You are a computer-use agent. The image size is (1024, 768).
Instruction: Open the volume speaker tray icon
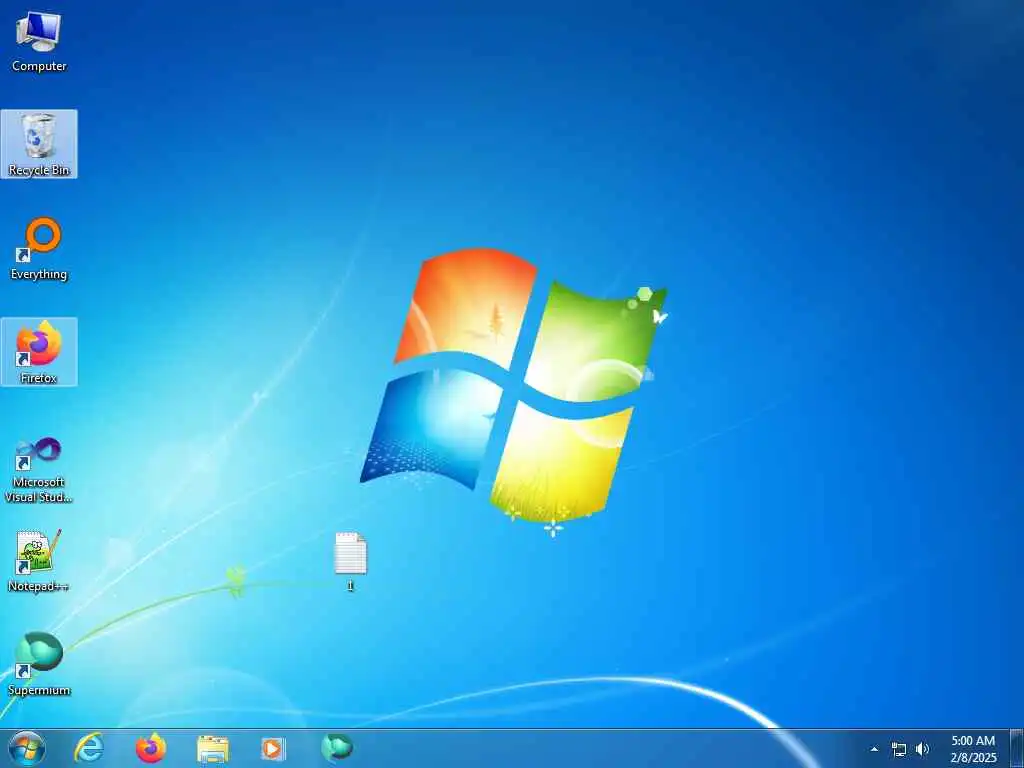[x=922, y=749]
